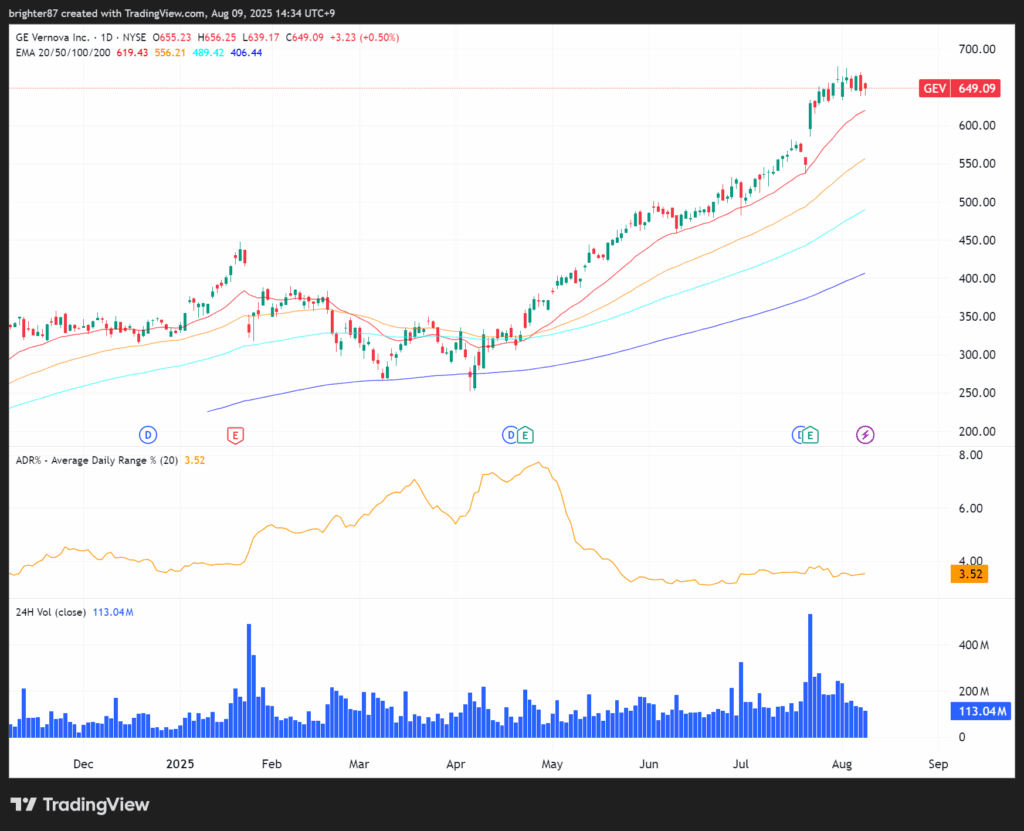Click the 2025 label on time axis
This screenshot has height=831, width=1024.
tap(180, 764)
